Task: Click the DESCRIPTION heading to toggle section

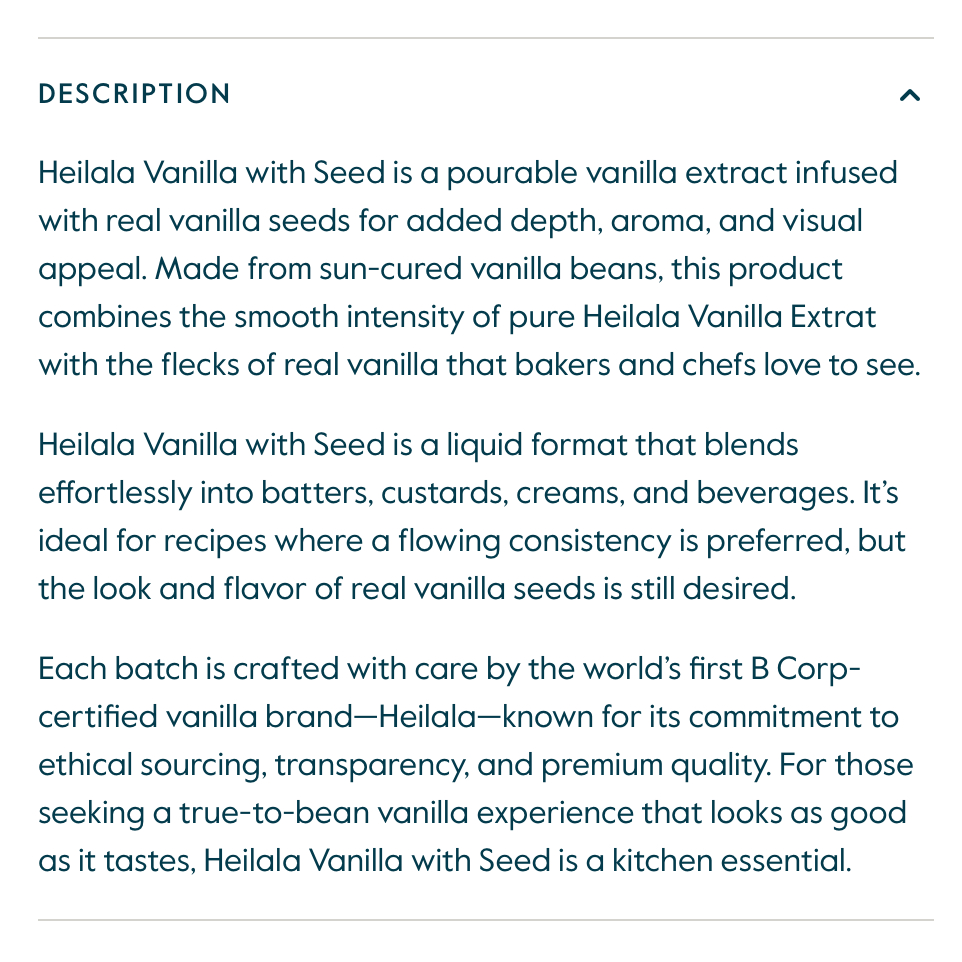Action: pyautogui.click(x=134, y=93)
